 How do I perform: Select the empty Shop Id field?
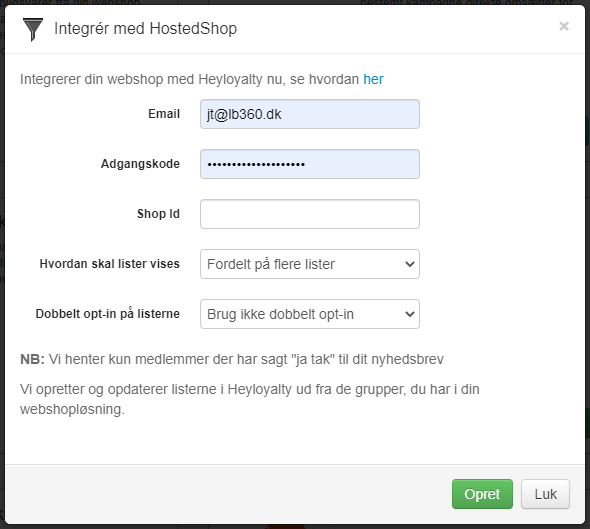(x=310, y=214)
